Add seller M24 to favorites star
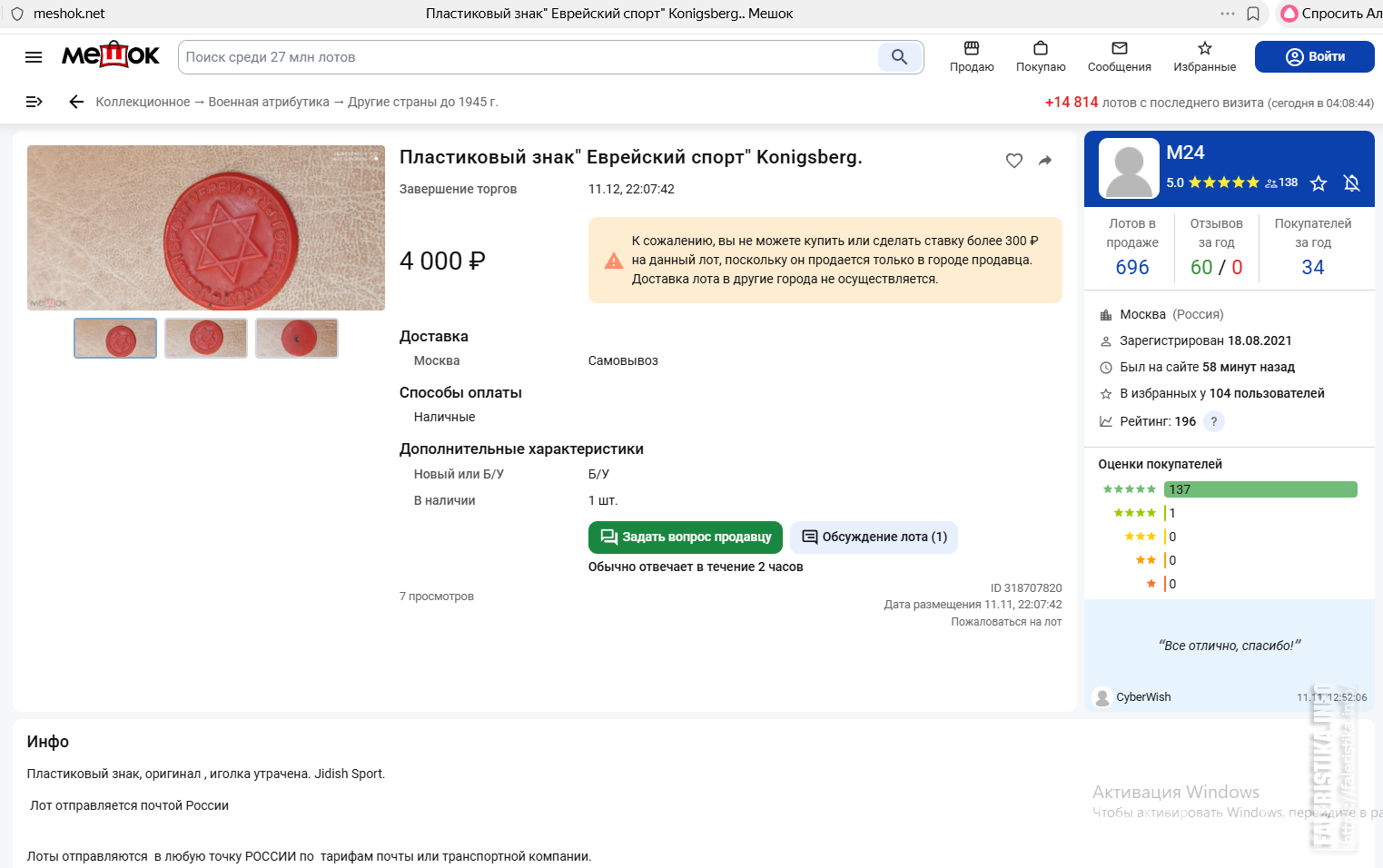The width and height of the screenshot is (1383, 868). point(1319,183)
